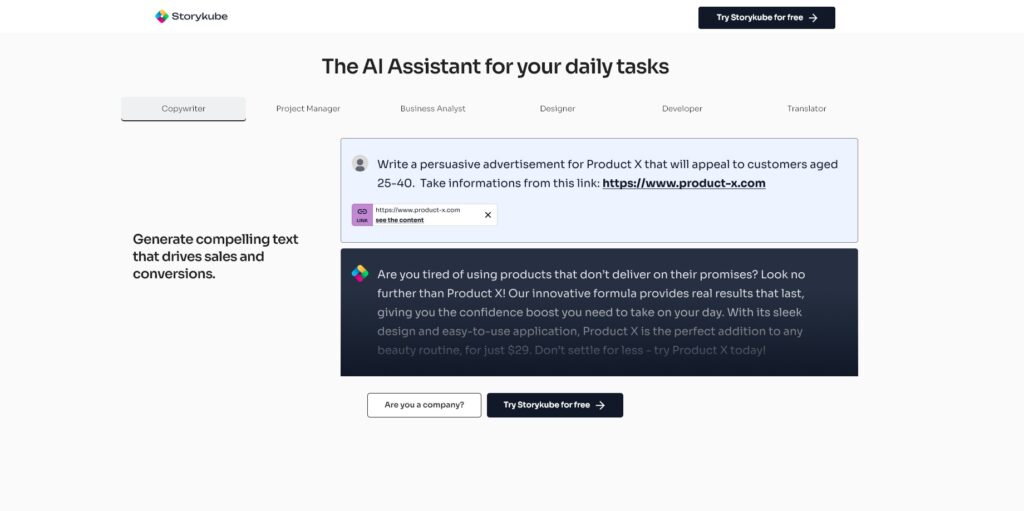This screenshot has width=1024, height=511.
Task: Click the arrow icon in header Try button
Action: 813,18
